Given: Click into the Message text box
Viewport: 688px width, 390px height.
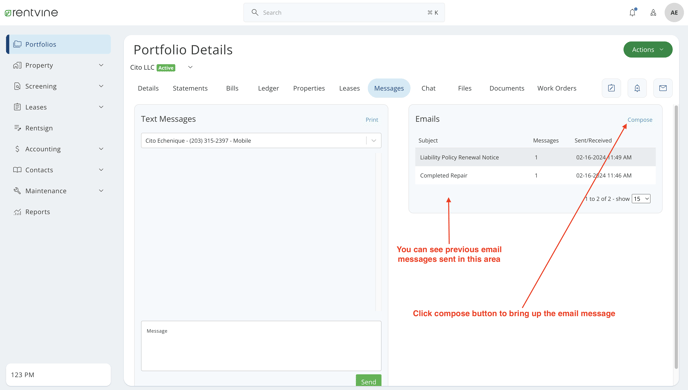Looking at the screenshot, I should (261, 346).
